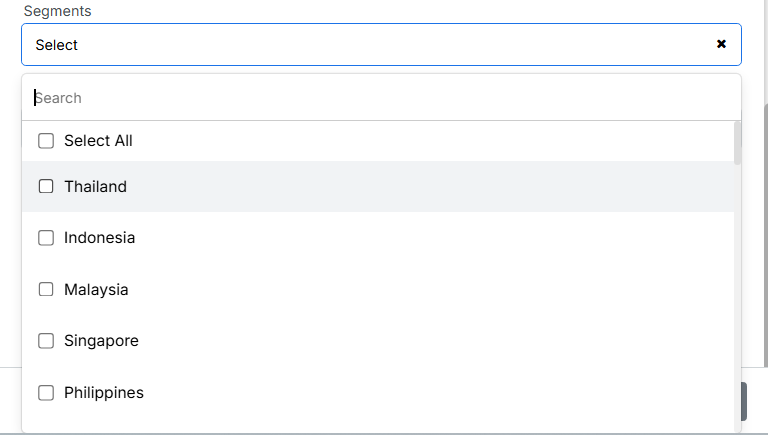Toggle the Malaysia checkbox
Image resolution: width=768 pixels, height=435 pixels.
[x=46, y=289]
